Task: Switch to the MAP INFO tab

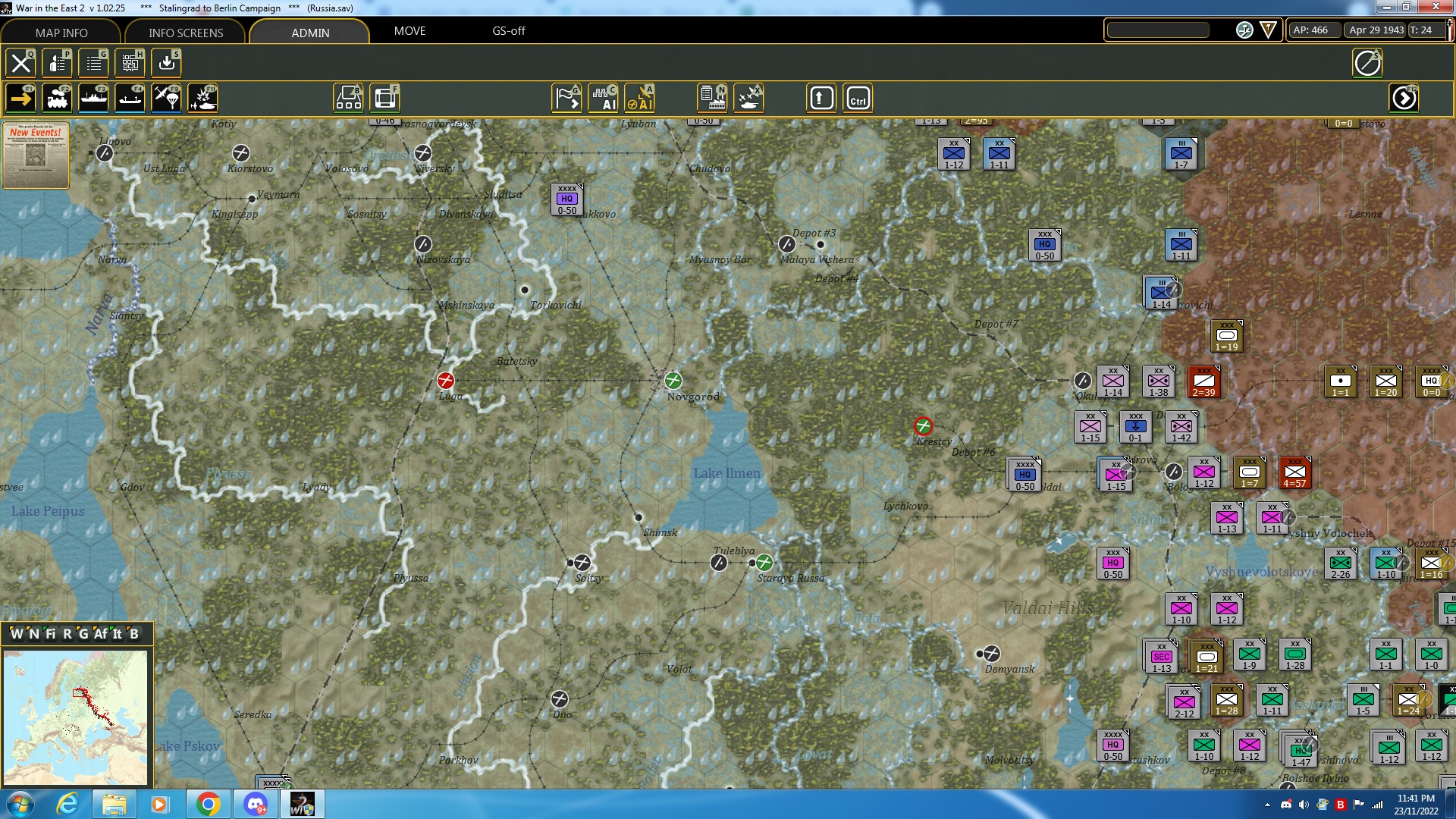Action: (x=61, y=33)
